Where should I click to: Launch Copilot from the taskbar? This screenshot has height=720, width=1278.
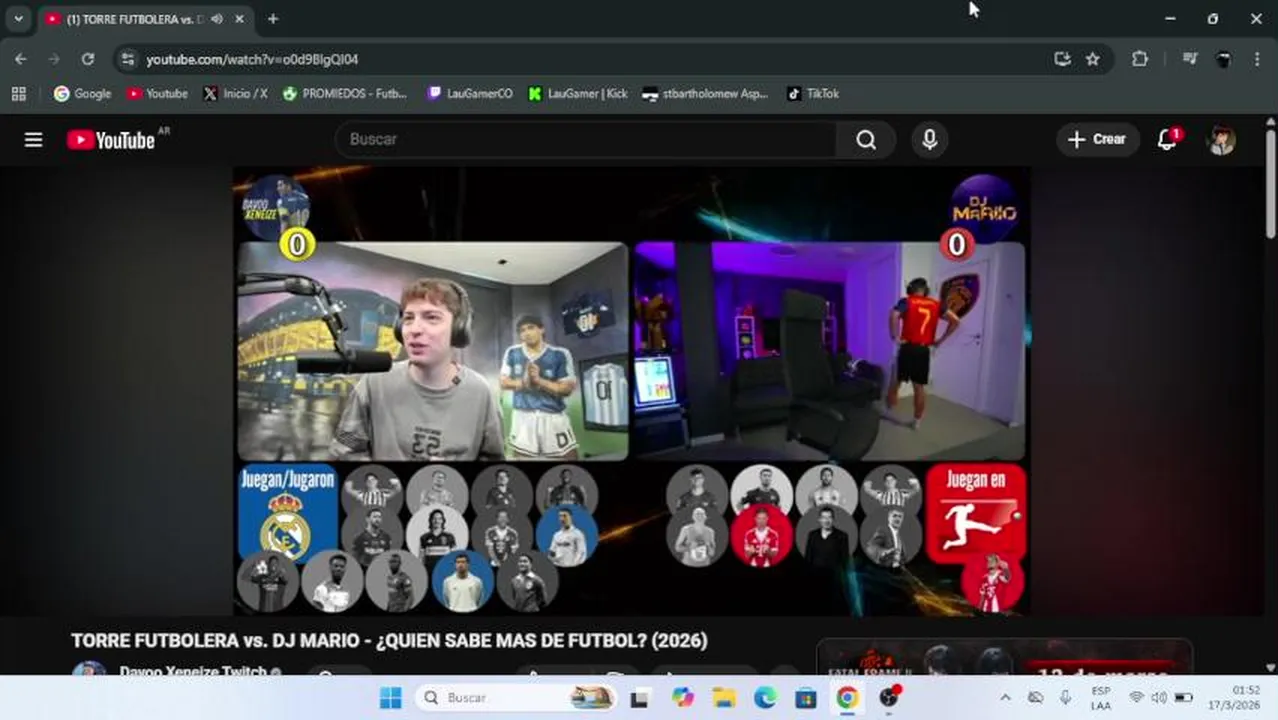683,698
